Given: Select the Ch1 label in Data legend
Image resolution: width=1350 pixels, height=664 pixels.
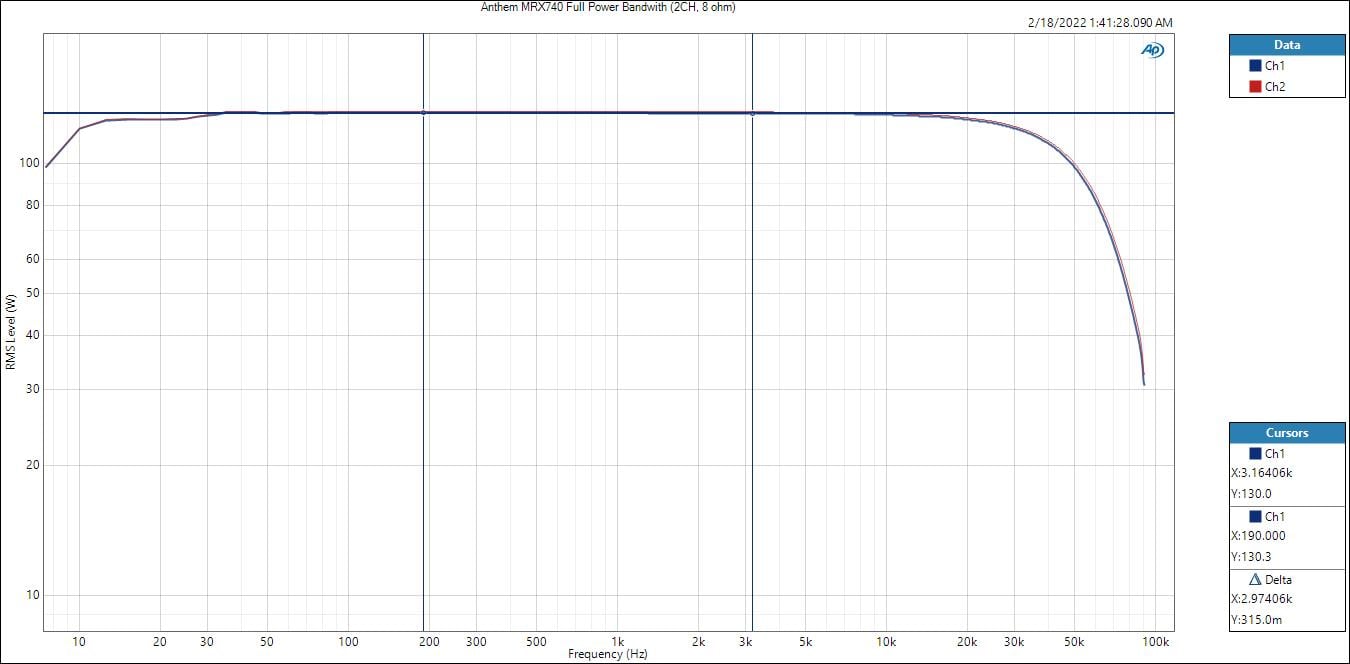Looking at the screenshot, I should pyautogui.click(x=1275, y=66).
